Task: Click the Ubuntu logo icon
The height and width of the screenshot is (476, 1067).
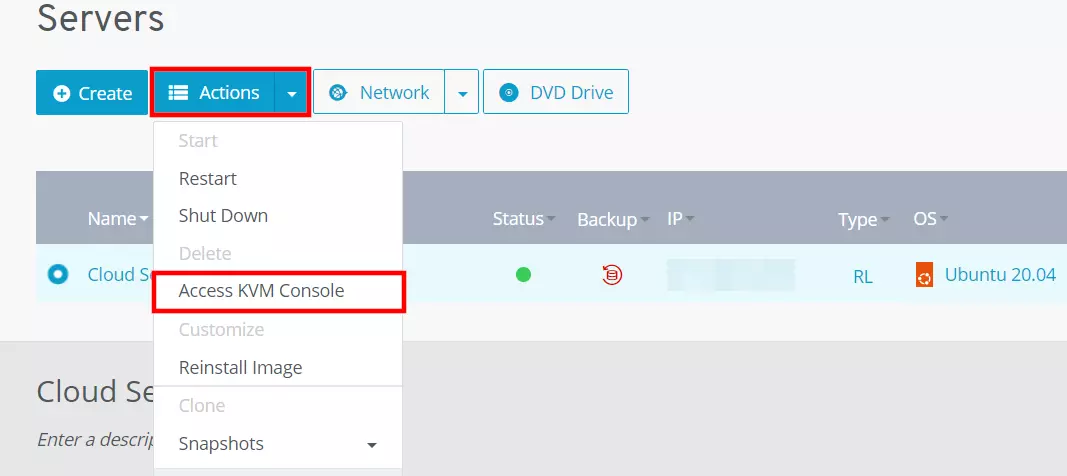Action: (x=924, y=275)
